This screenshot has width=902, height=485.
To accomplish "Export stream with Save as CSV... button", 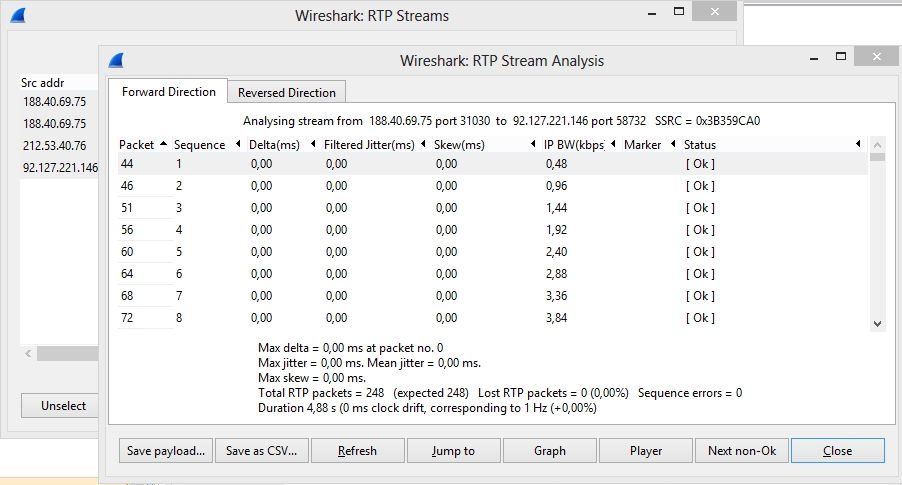I will pyautogui.click(x=262, y=451).
